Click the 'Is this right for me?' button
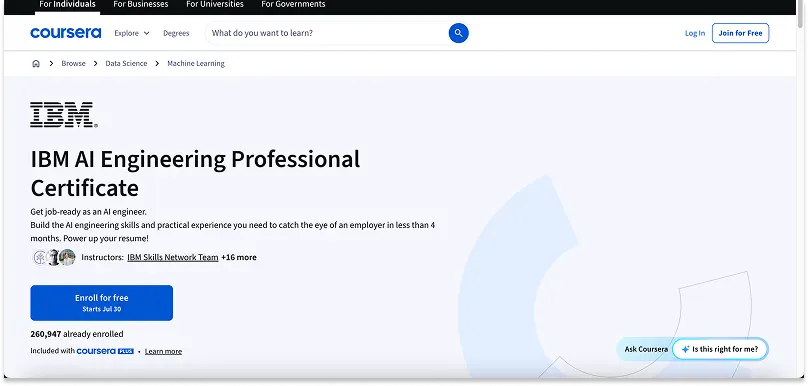 coord(720,349)
